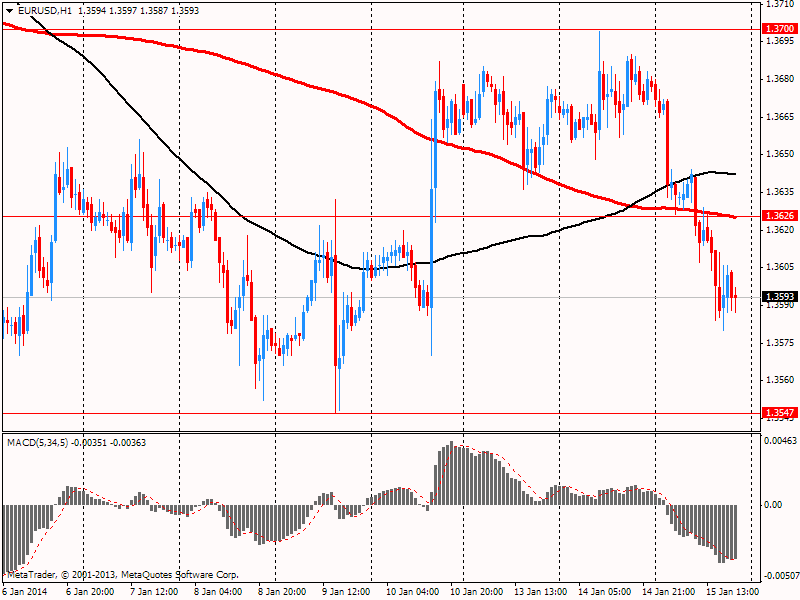The image size is (800, 600).
Task: Click the triangle arrow beside EURUSD,H1 title
Action: pos(9,11)
